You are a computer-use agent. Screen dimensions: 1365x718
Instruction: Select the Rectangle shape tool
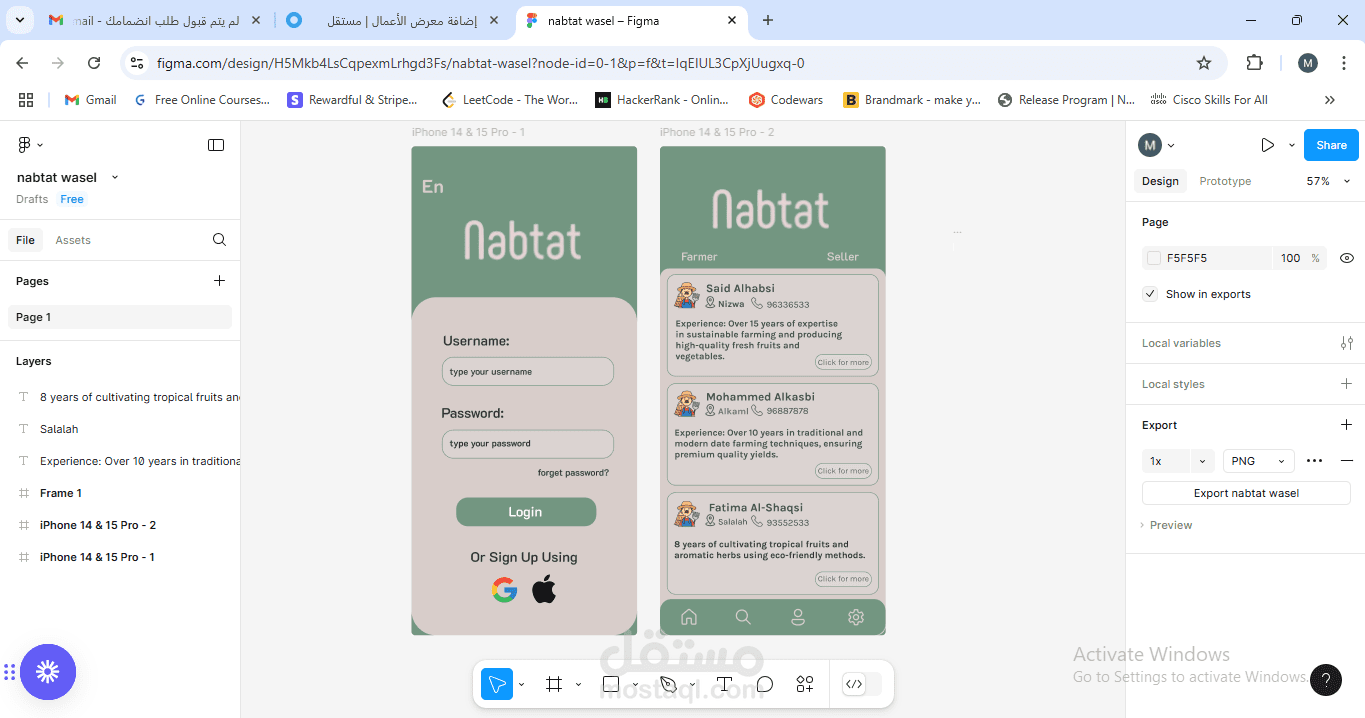pyautogui.click(x=610, y=684)
